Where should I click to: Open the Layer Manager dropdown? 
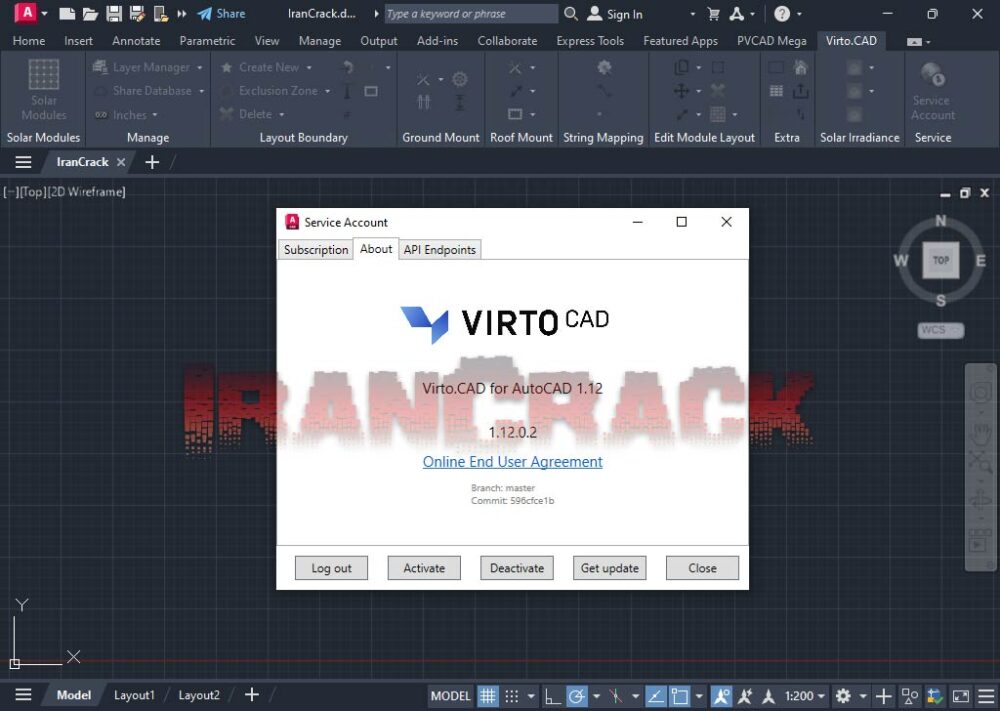[197, 66]
